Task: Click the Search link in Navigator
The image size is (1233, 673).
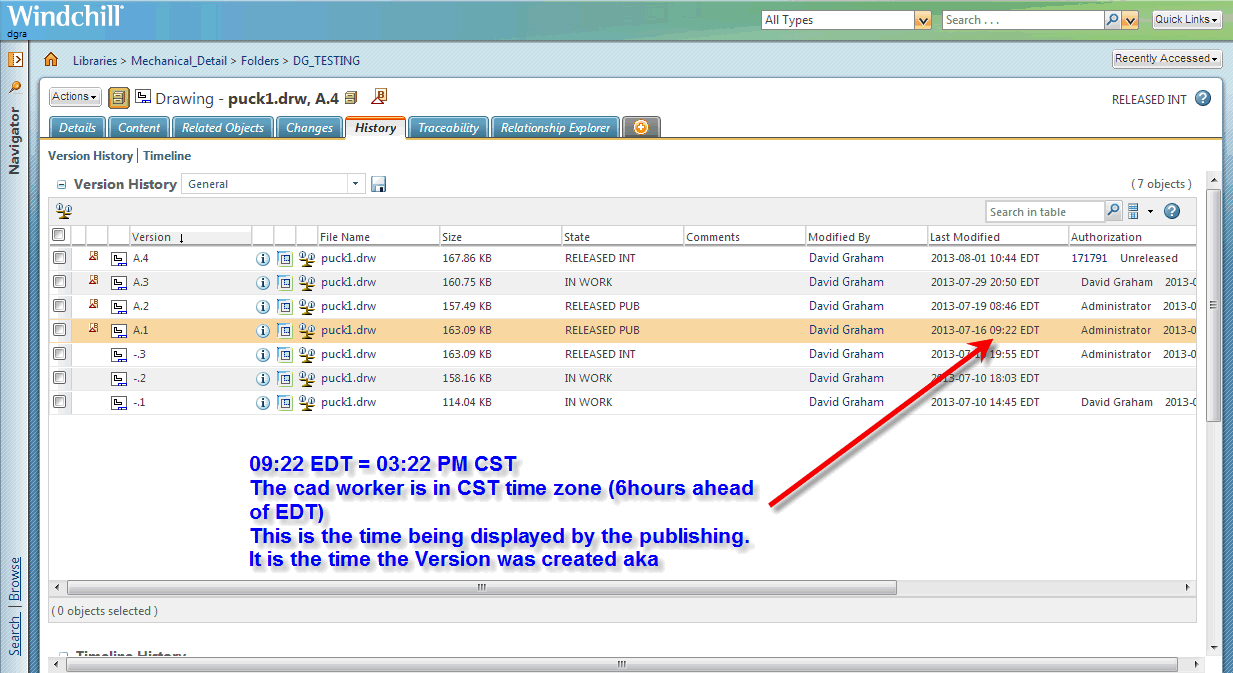Action: click(x=15, y=635)
